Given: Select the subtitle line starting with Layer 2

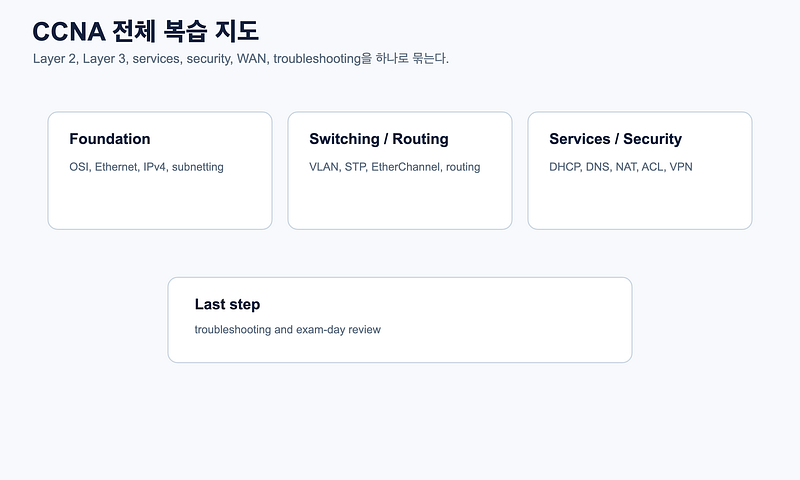Looking at the screenshot, I should point(241,59).
